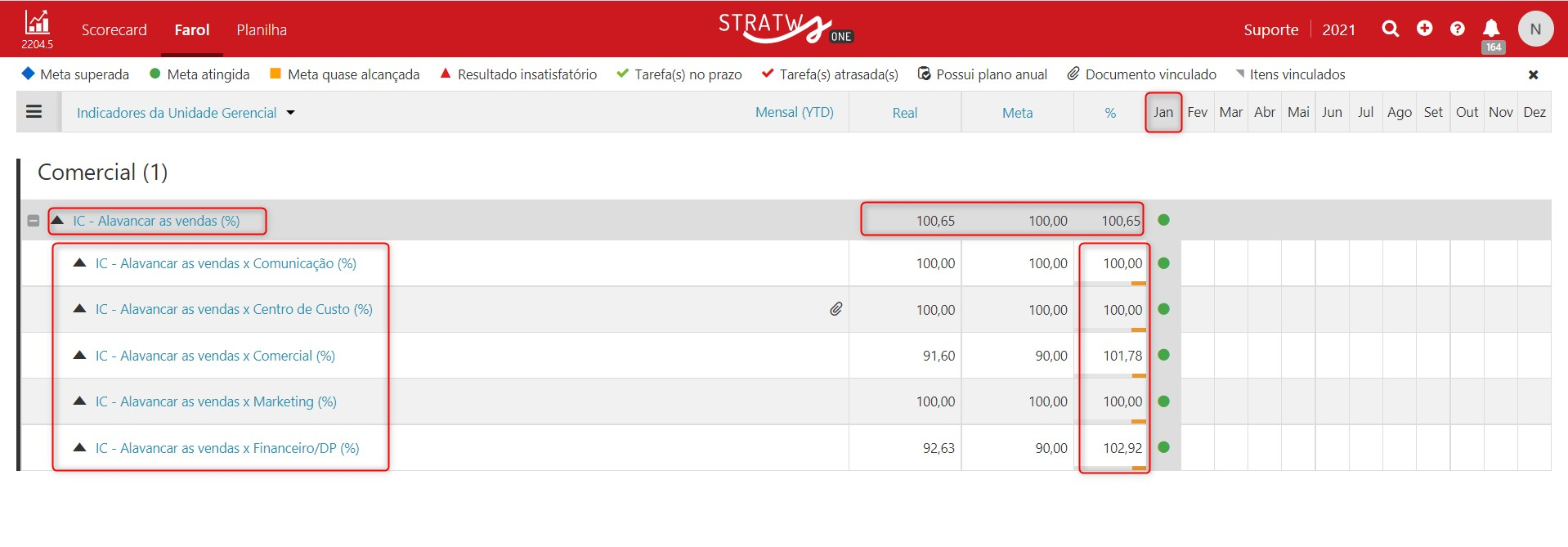Open the Mensal (YTD) period selector

click(x=794, y=112)
